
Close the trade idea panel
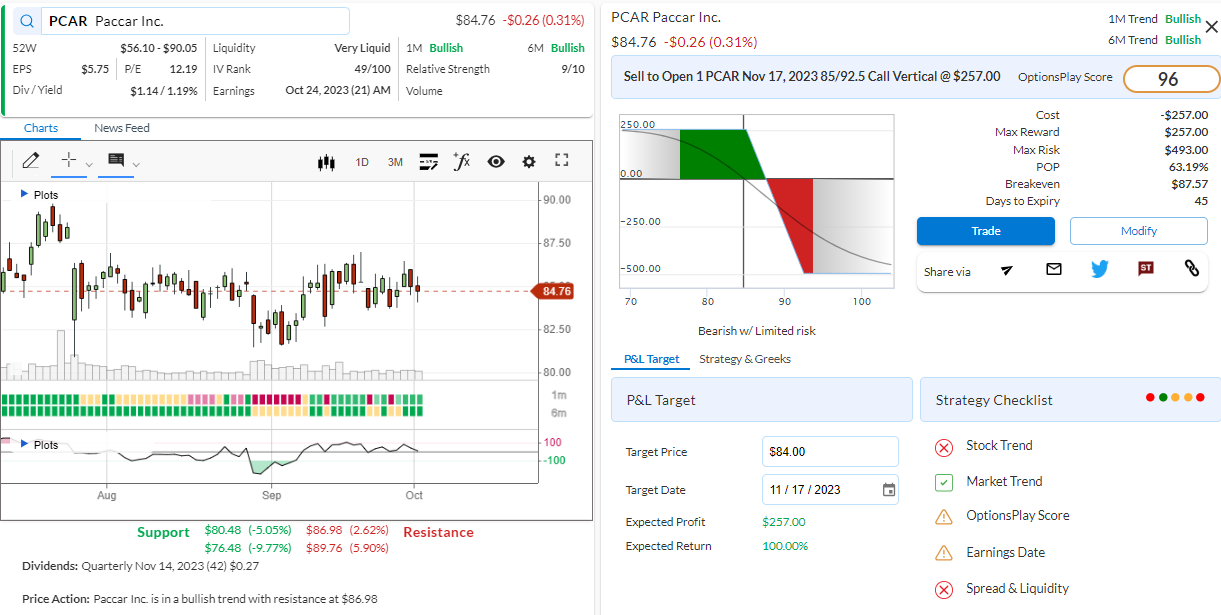[x=1211, y=27]
